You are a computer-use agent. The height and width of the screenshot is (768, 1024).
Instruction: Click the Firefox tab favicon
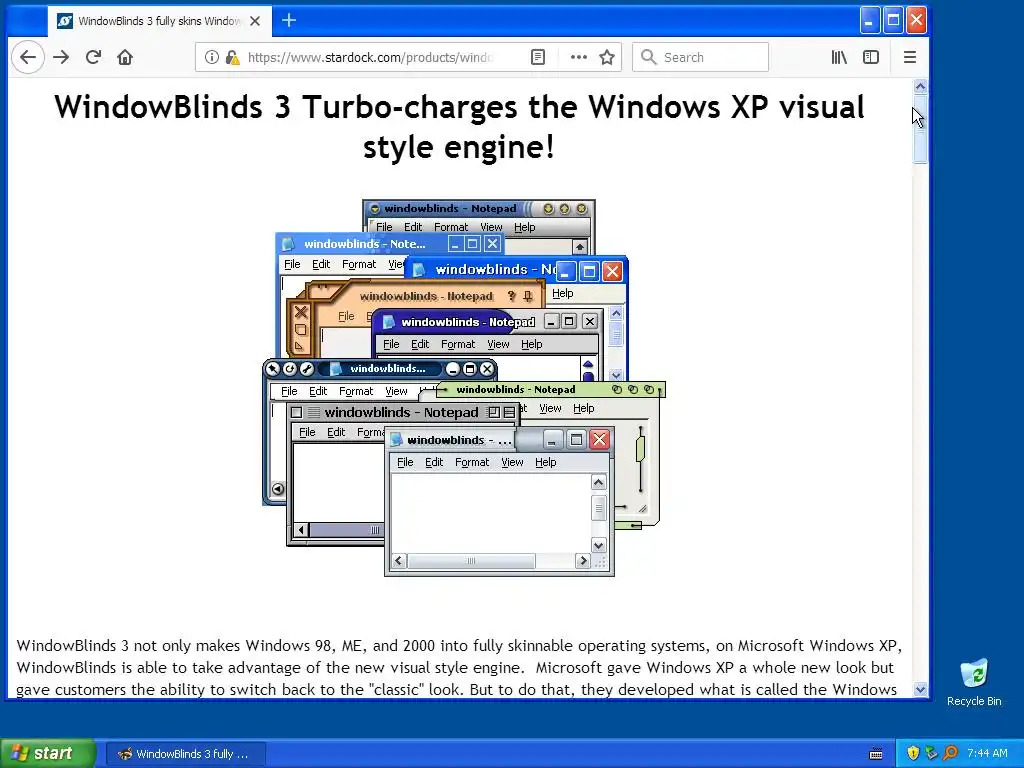(x=65, y=21)
